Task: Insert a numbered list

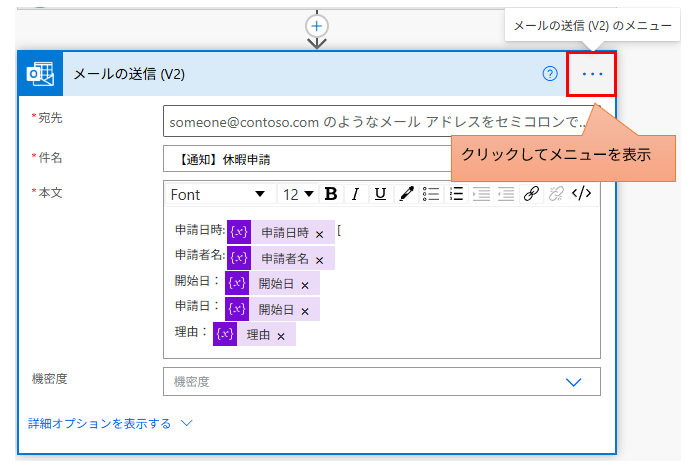Action: pyautogui.click(x=456, y=194)
